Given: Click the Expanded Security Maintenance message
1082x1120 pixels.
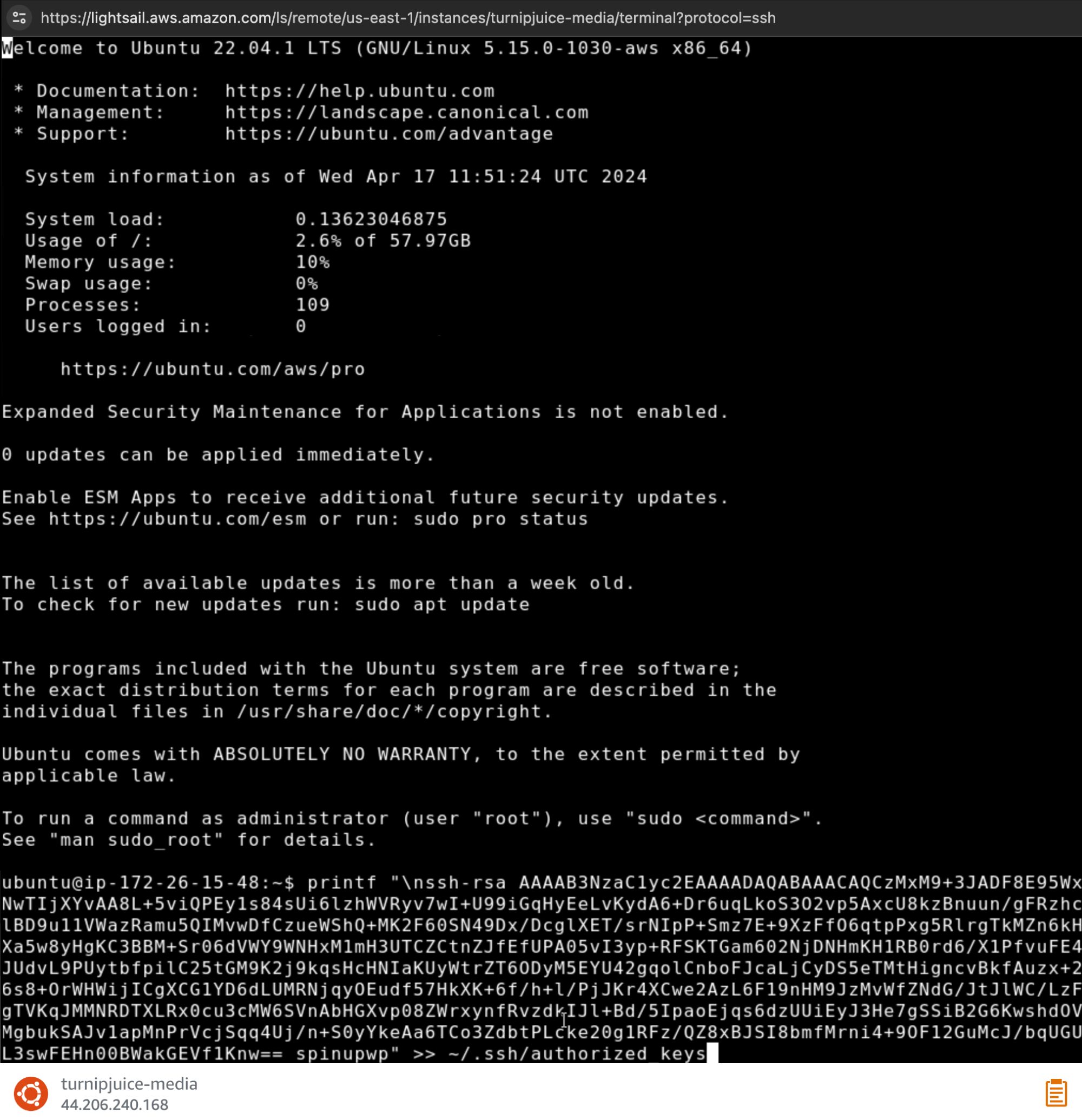Looking at the screenshot, I should click(x=365, y=412).
